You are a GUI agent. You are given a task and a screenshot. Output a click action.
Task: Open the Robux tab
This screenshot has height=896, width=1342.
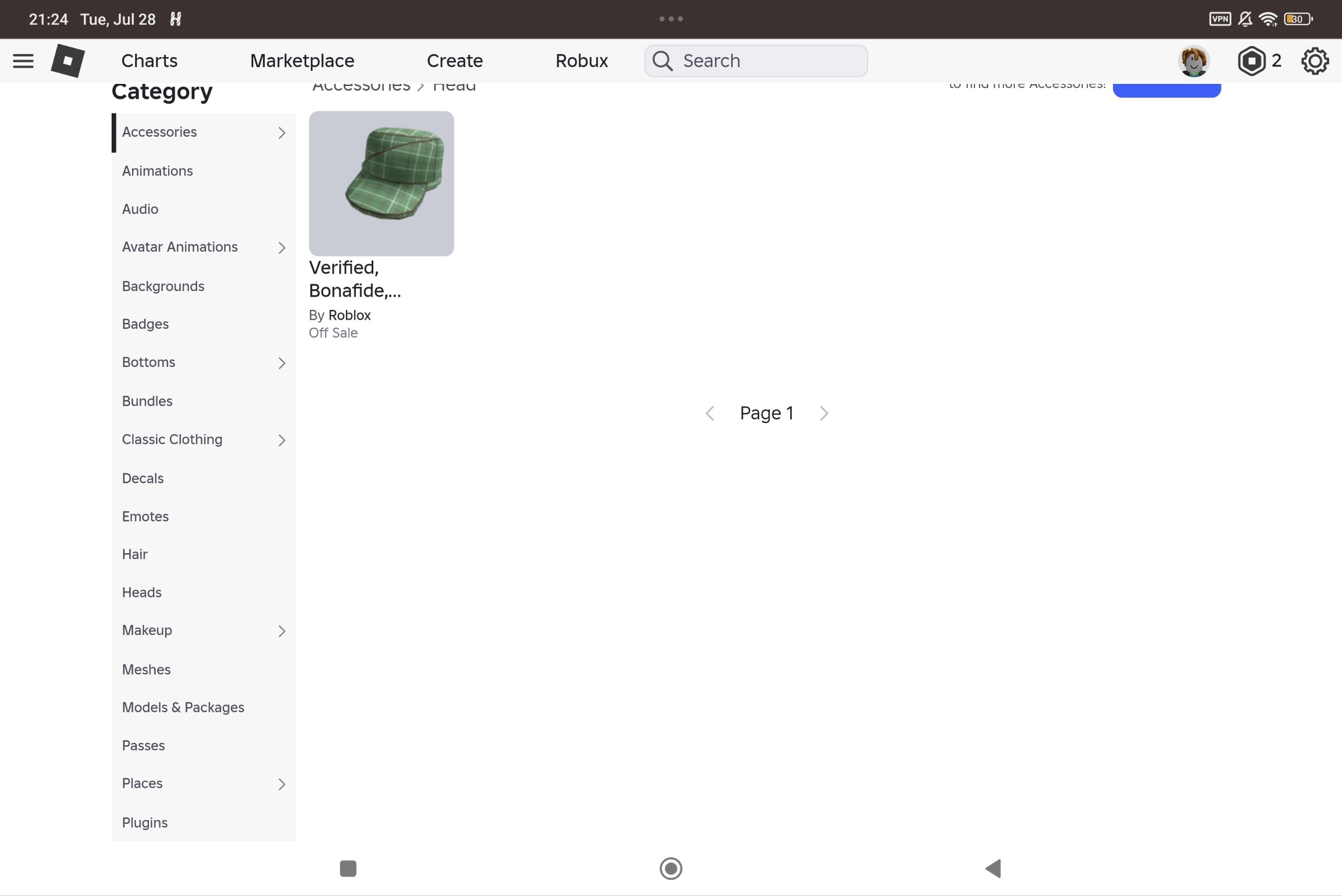[x=581, y=61]
